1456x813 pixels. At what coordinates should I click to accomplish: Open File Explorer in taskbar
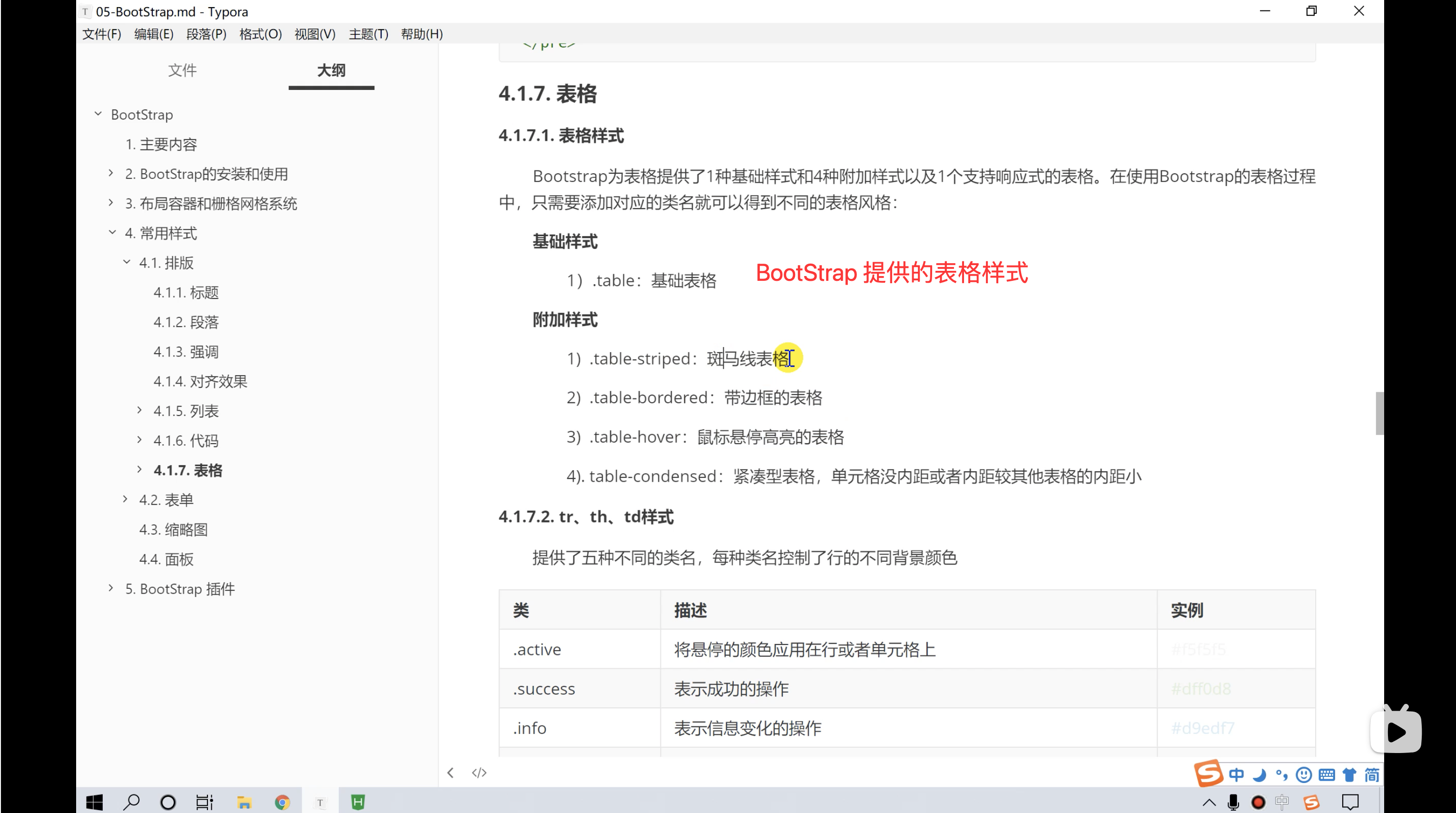(x=244, y=802)
